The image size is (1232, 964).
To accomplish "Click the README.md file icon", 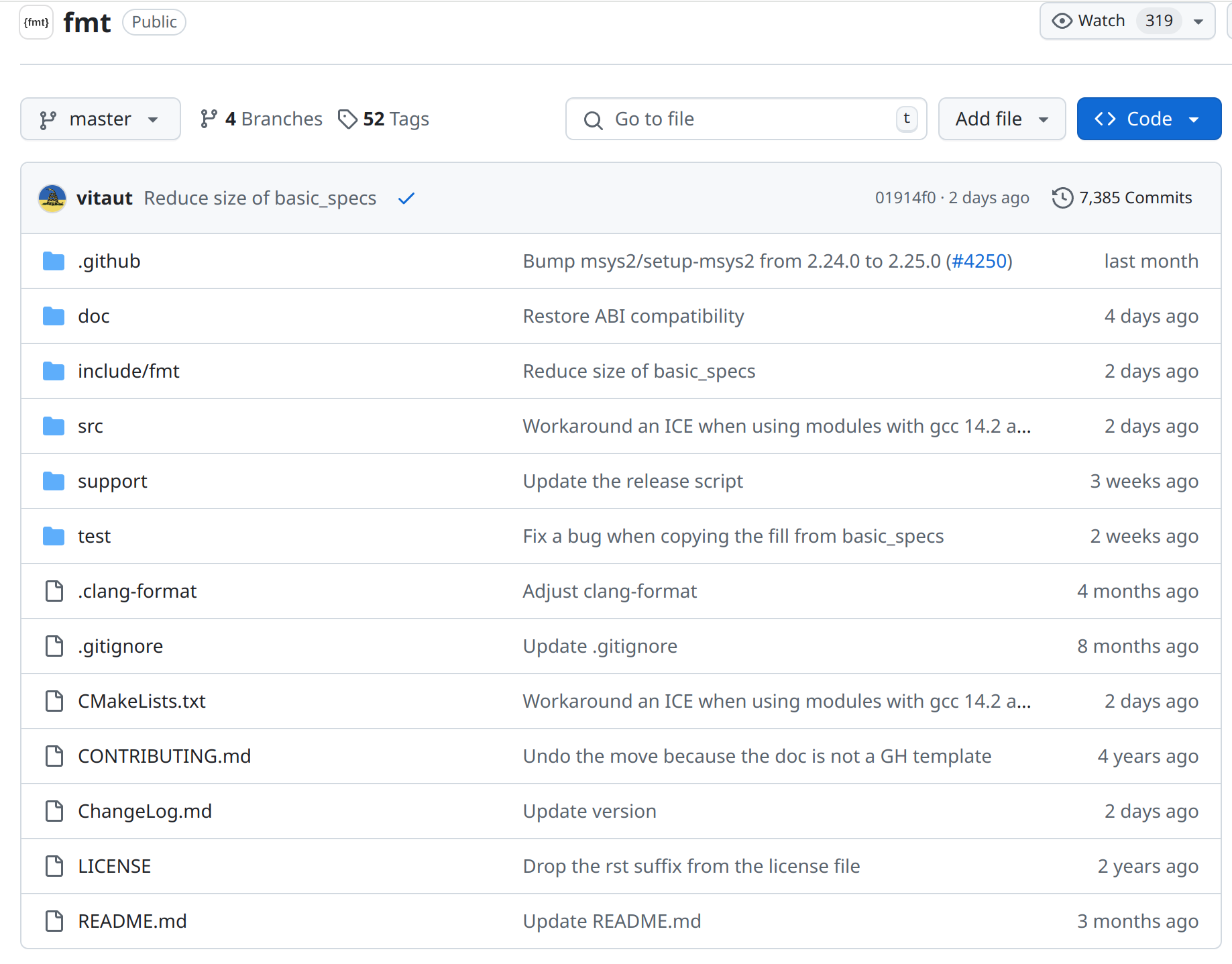I will (54, 921).
